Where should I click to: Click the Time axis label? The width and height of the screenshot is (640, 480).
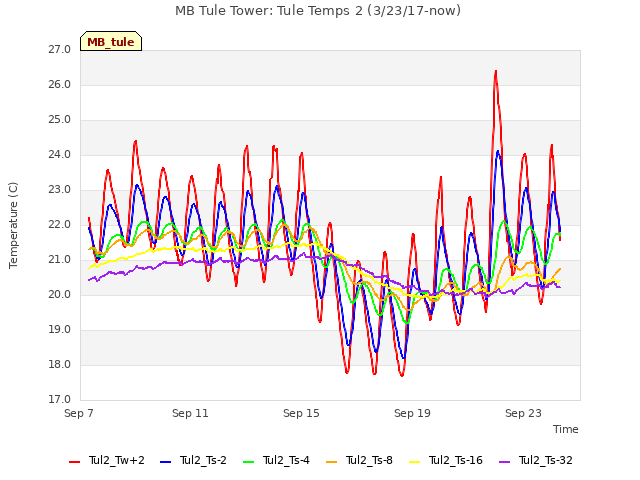pyautogui.click(x=566, y=429)
